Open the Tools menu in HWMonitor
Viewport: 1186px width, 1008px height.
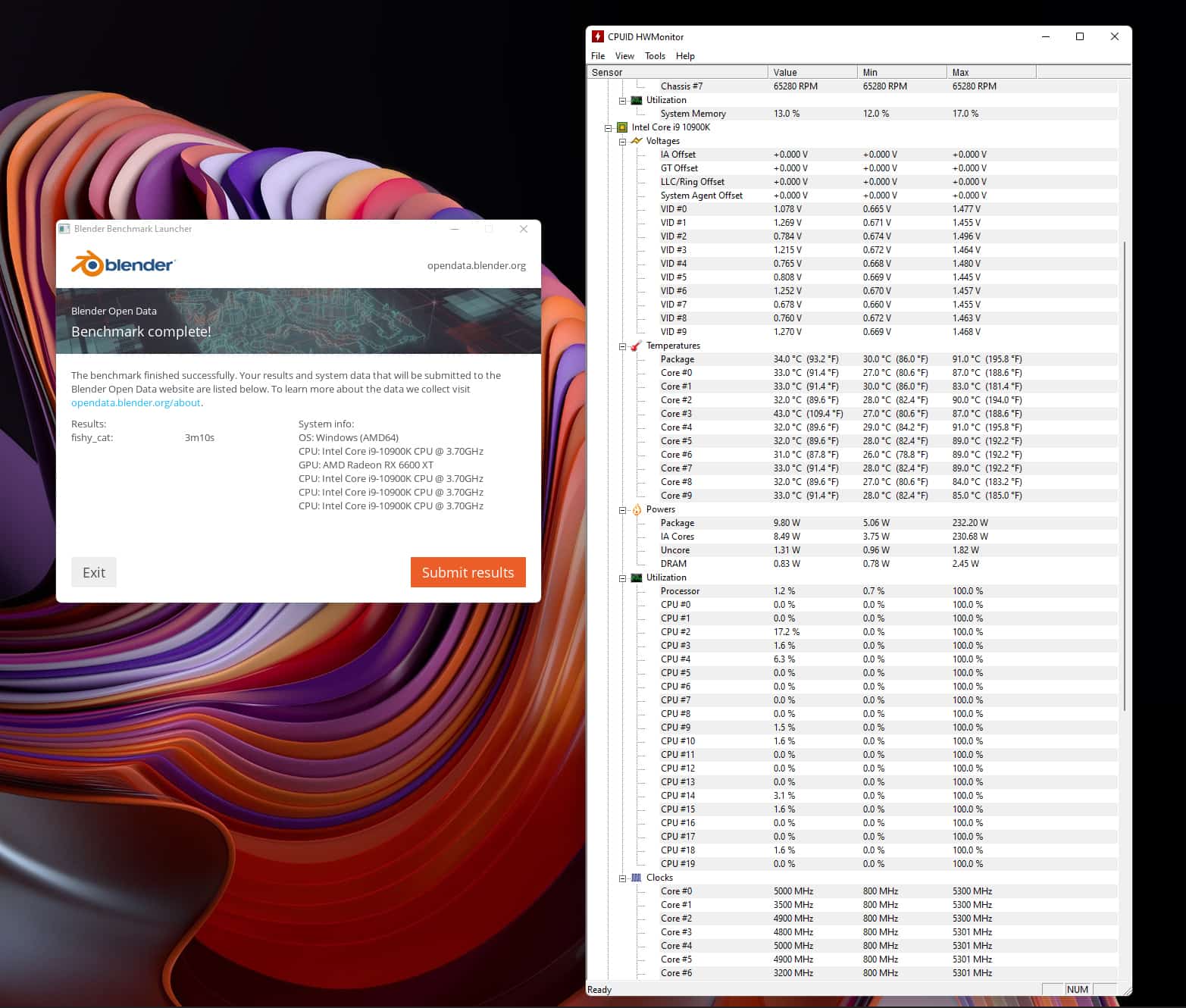point(655,56)
